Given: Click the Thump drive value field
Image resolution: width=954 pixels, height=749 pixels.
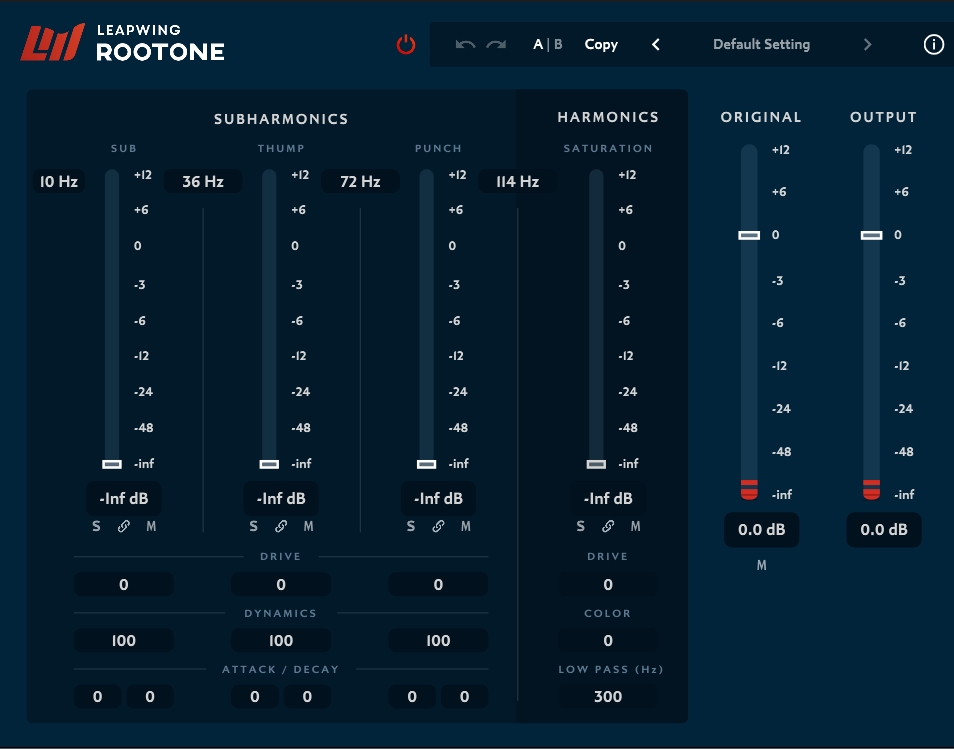Looking at the screenshot, I should (x=281, y=585).
